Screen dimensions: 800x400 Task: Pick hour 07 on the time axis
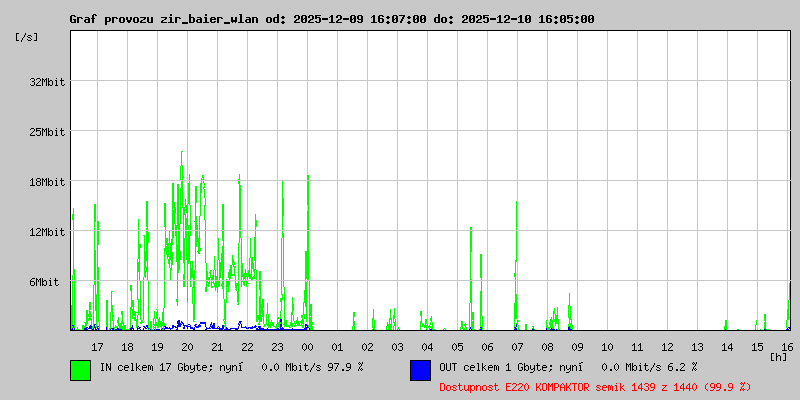(517, 347)
